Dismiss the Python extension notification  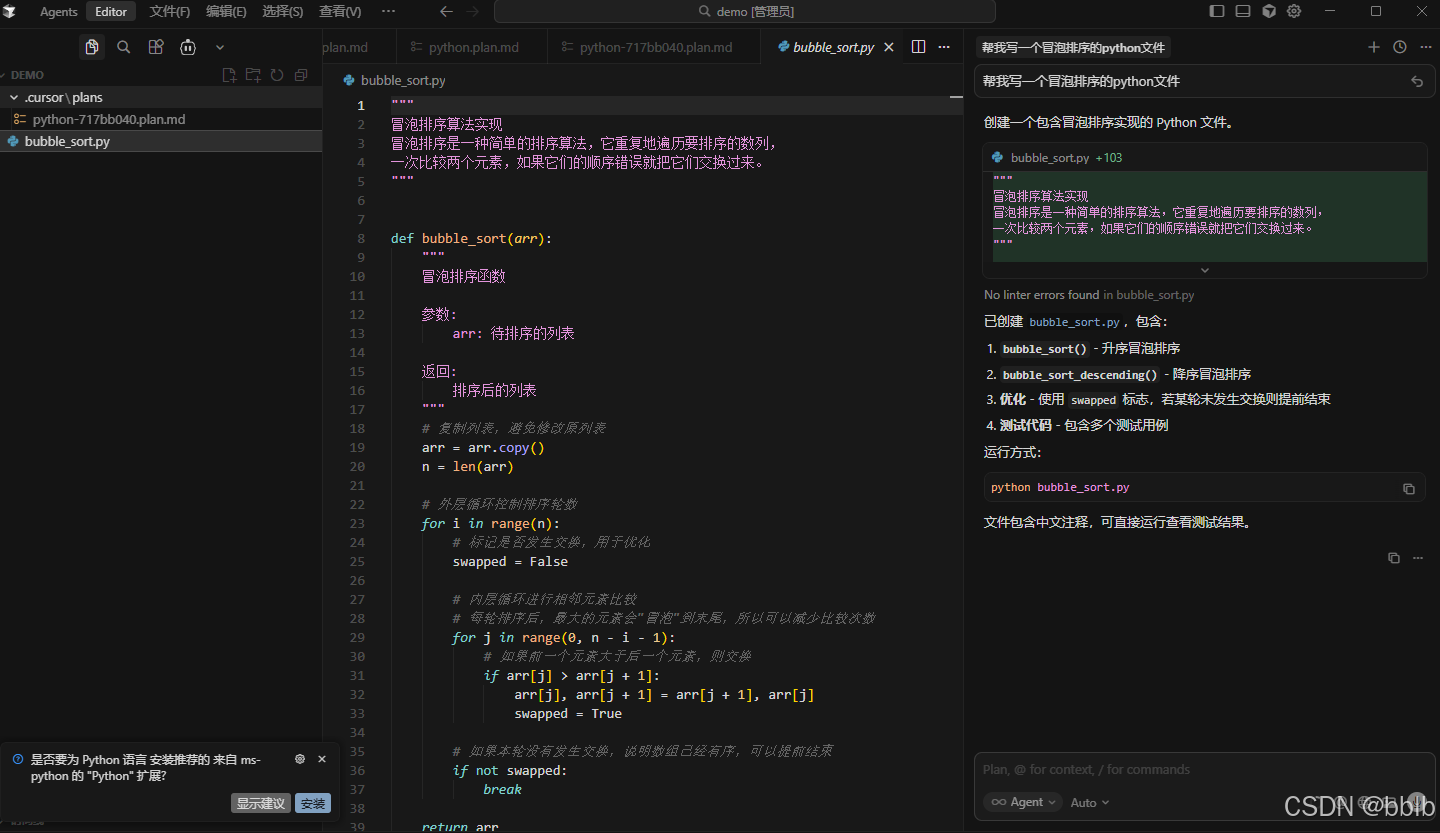[x=322, y=759]
